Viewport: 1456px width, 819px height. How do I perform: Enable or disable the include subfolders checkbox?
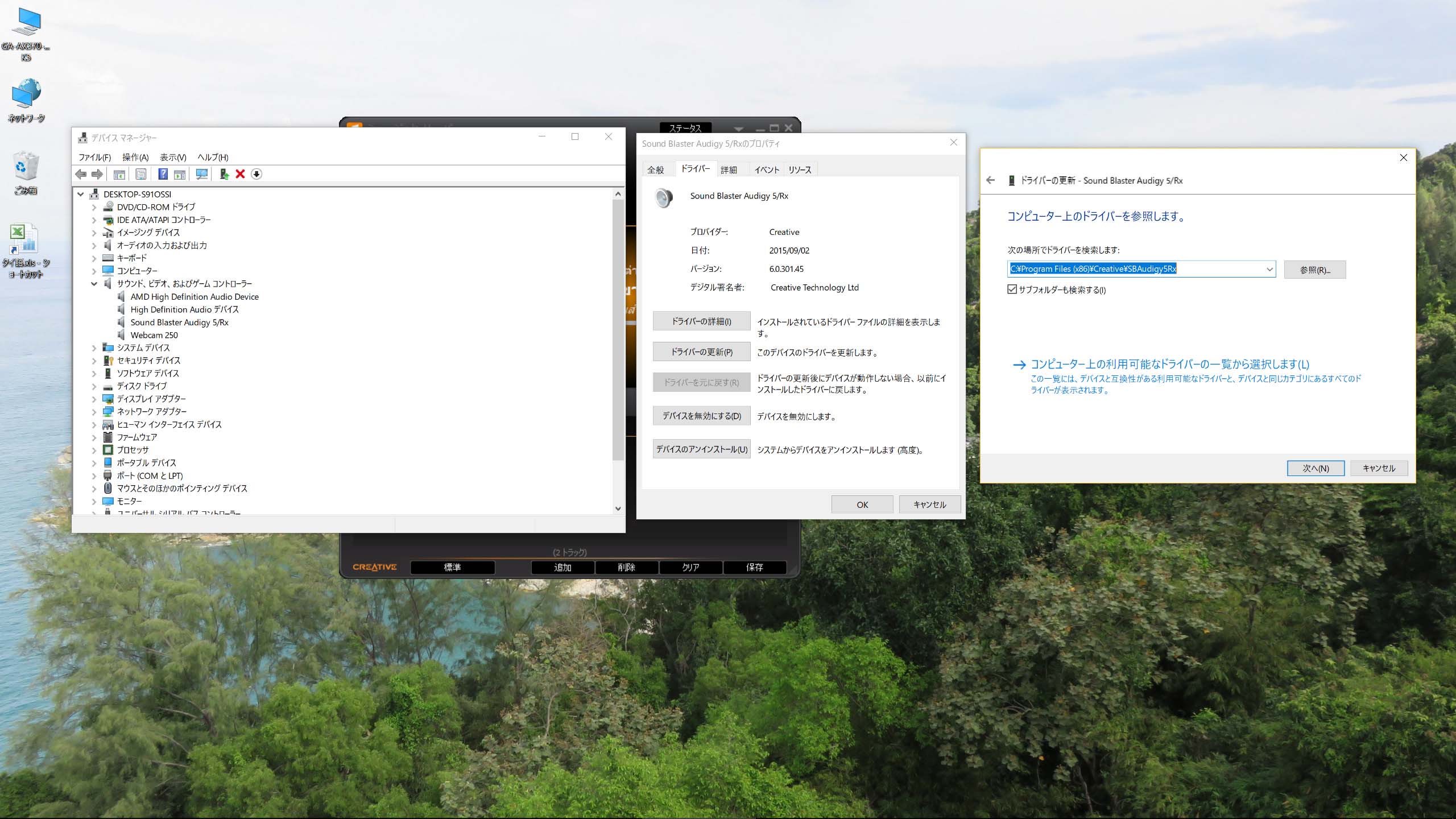(1012, 289)
